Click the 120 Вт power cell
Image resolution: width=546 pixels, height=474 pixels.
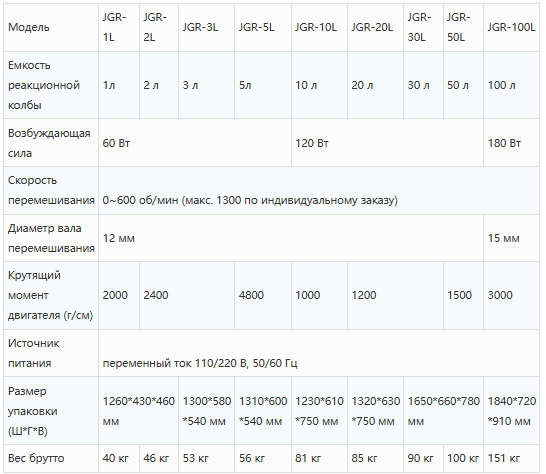388,143
